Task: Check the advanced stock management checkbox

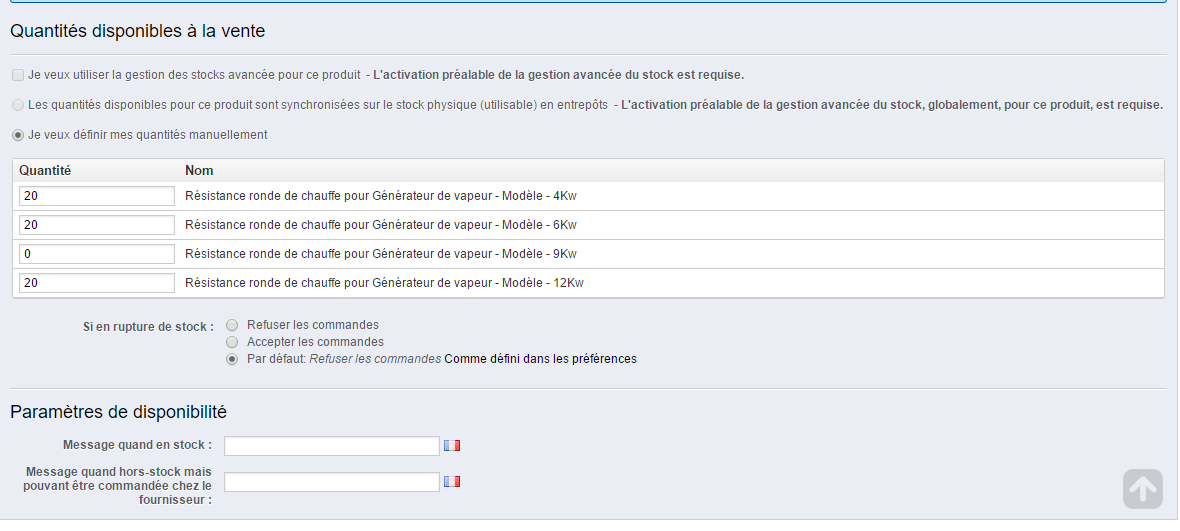Action: pos(18,75)
